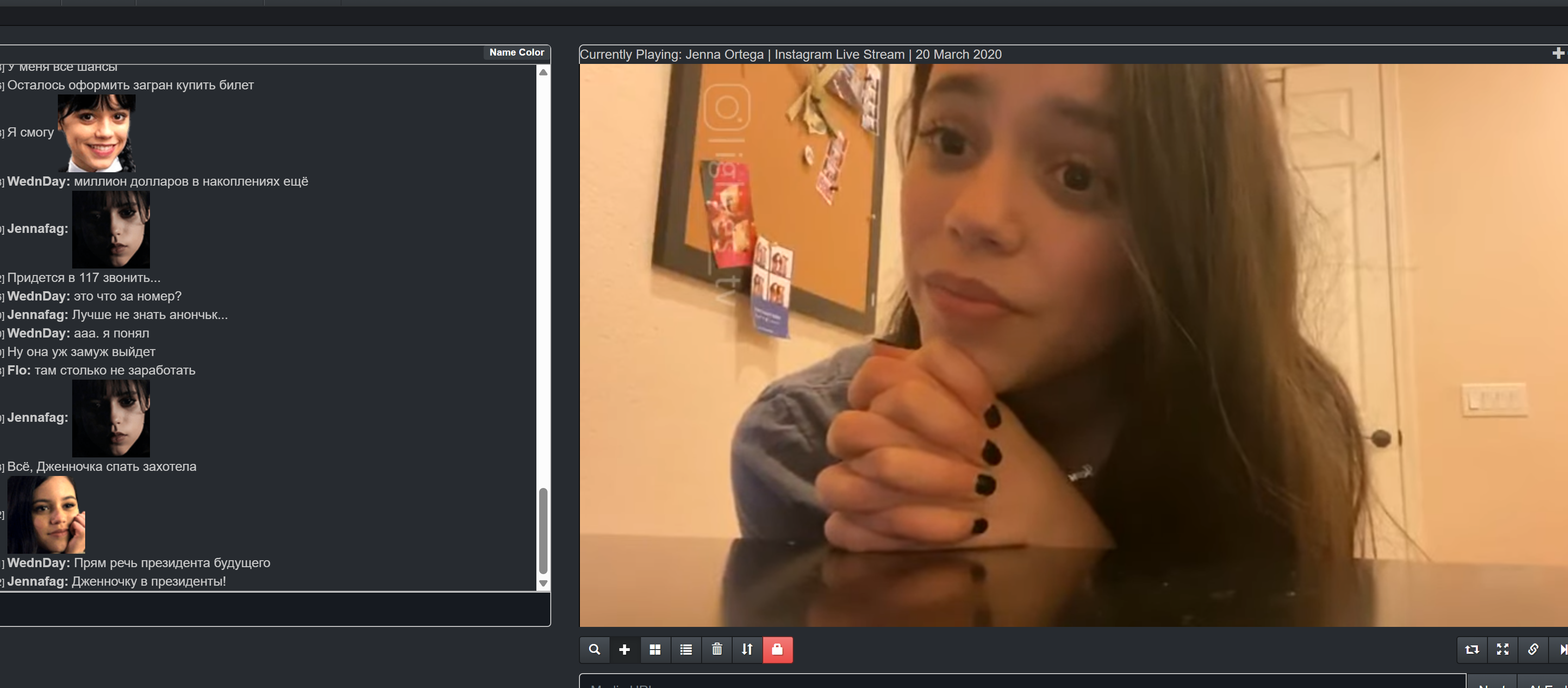Enter fullscreen video mode
Image resolution: width=1568 pixels, height=688 pixels.
click(x=1502, y=650)
